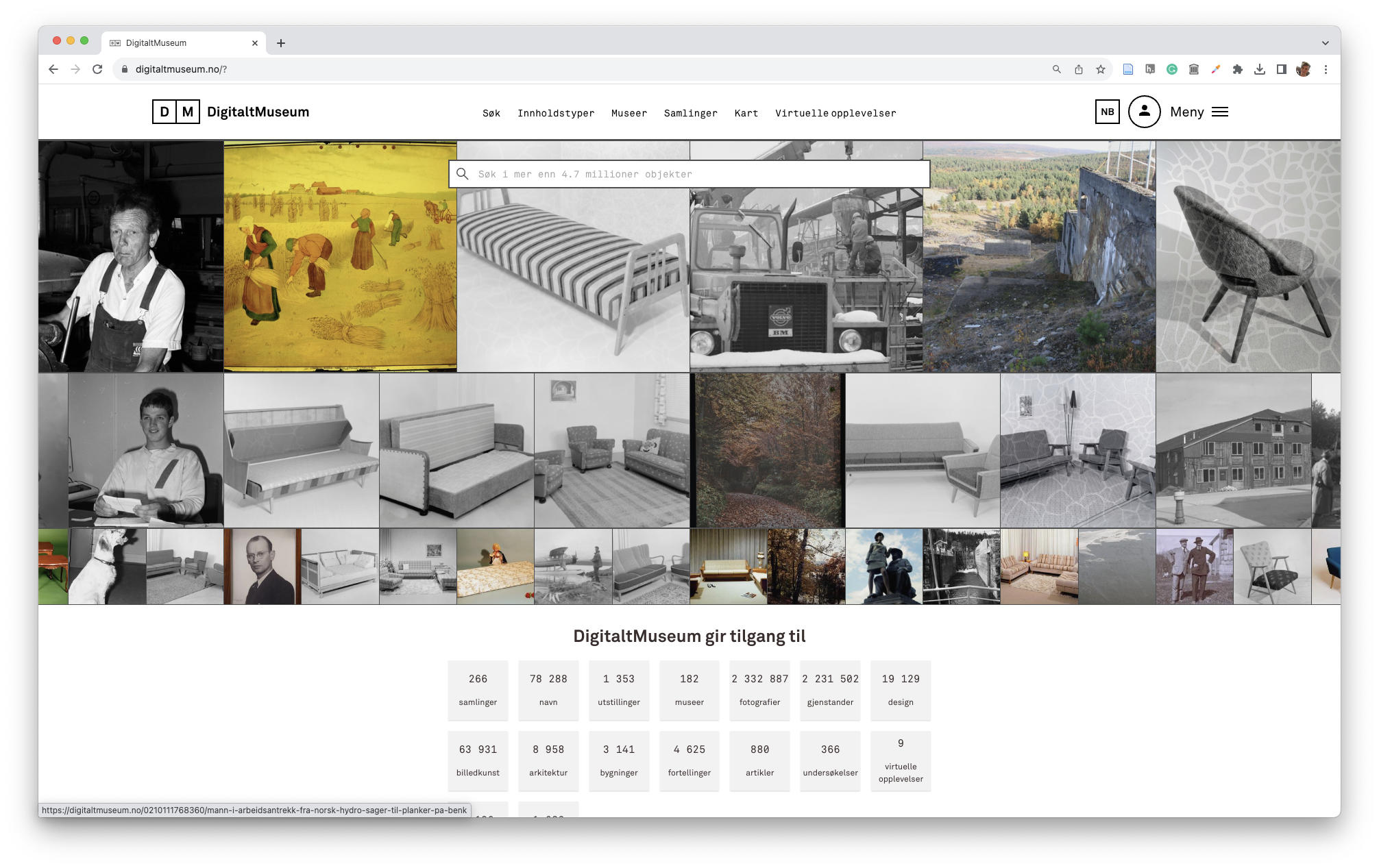1379x868 pixels.
Task: Click the 63 931 billedkunst tile
Action: point(478,760)
